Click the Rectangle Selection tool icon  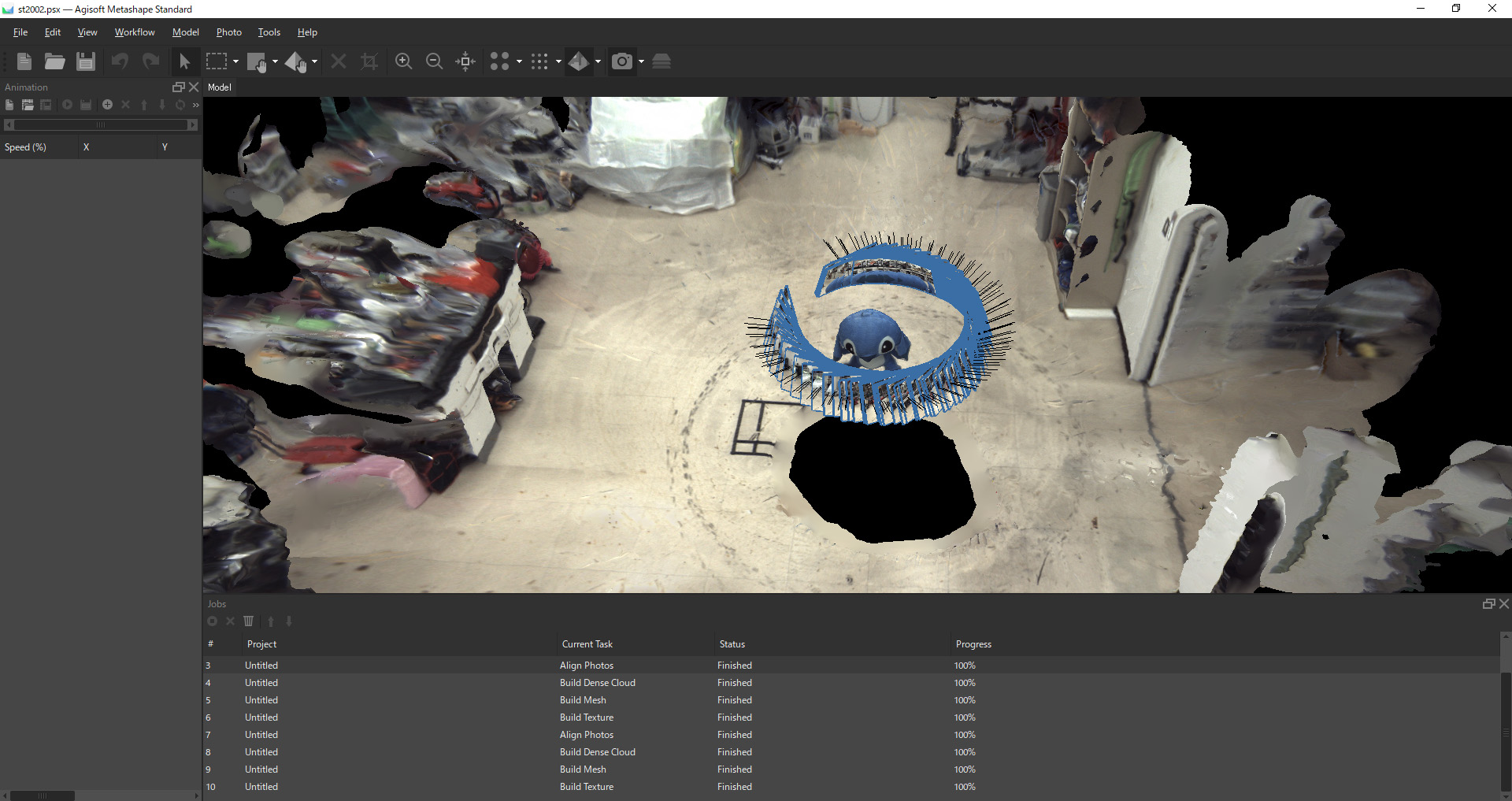(x=216, y=61)
